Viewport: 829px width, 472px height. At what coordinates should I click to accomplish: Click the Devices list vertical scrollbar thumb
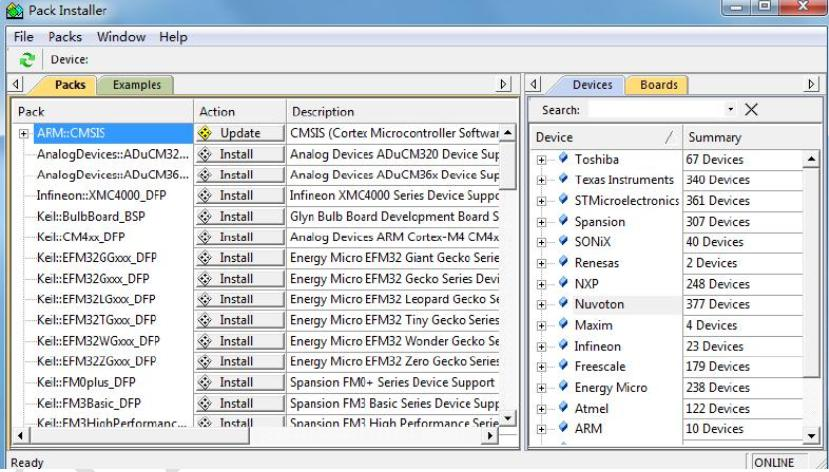(810, 272)
